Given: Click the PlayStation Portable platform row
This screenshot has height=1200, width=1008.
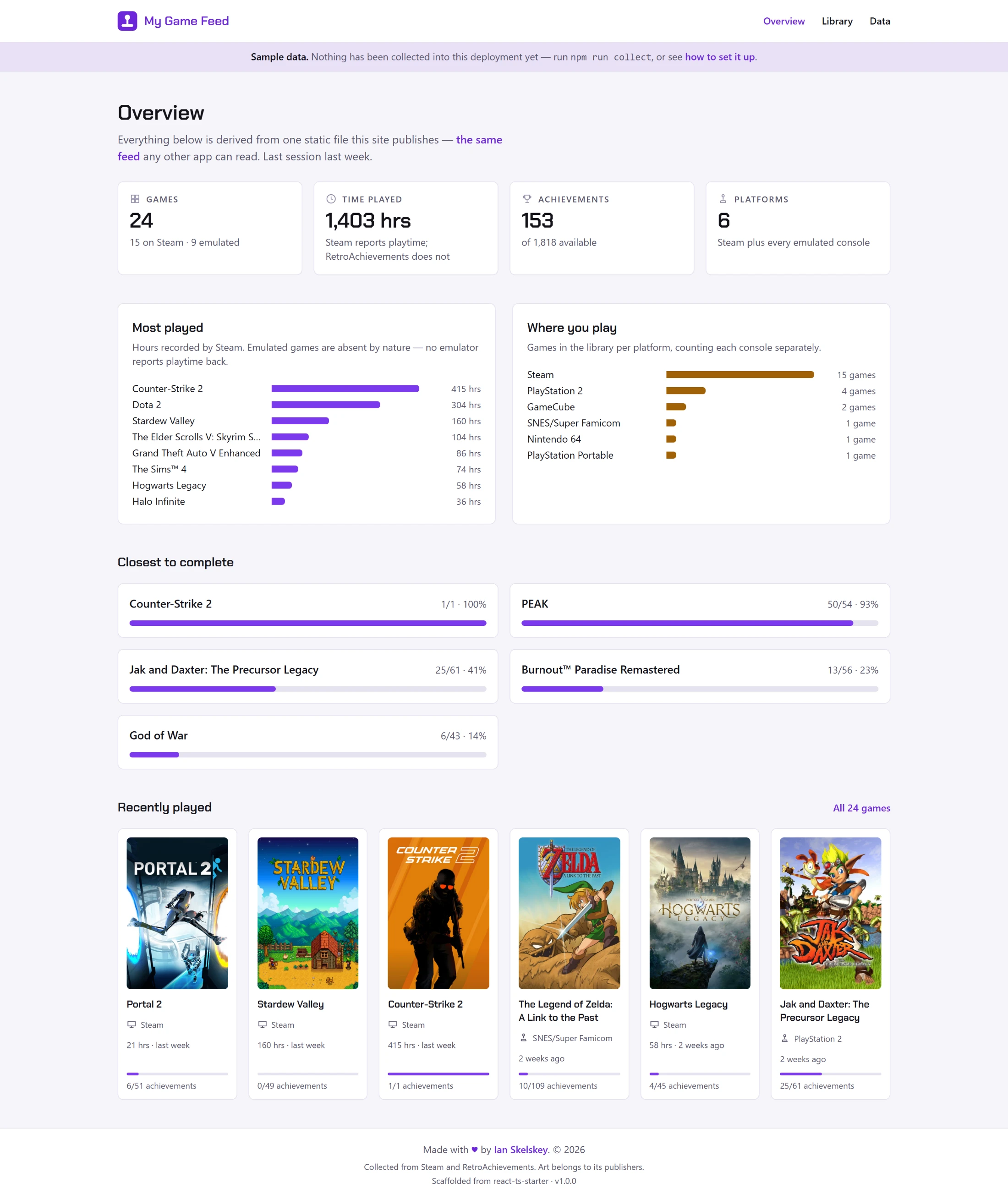Looking at the screenshot, I should click(x=701, y=455).
